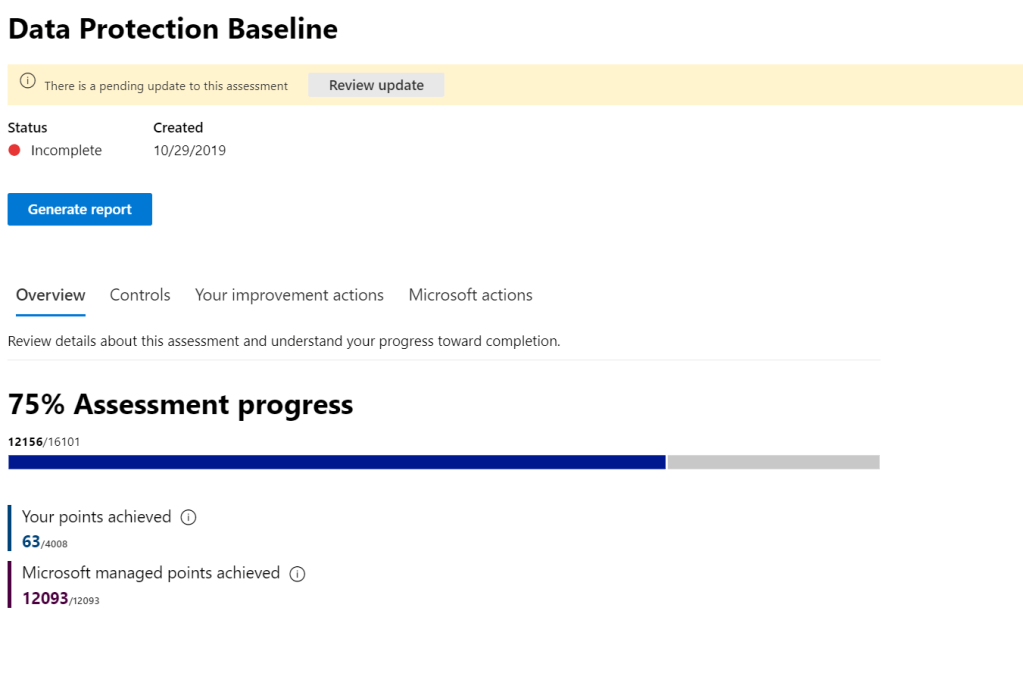Click the 75% Assessment progress heading
The image size is (1023, 673).
(x=180, y=405)
